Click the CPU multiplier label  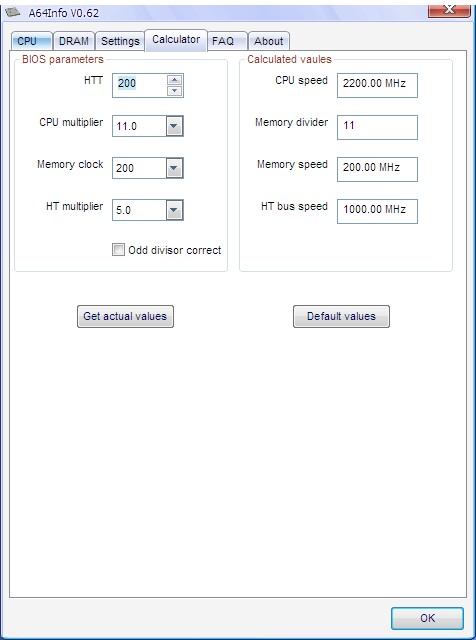pyautogui.click(x=71, y=122)
